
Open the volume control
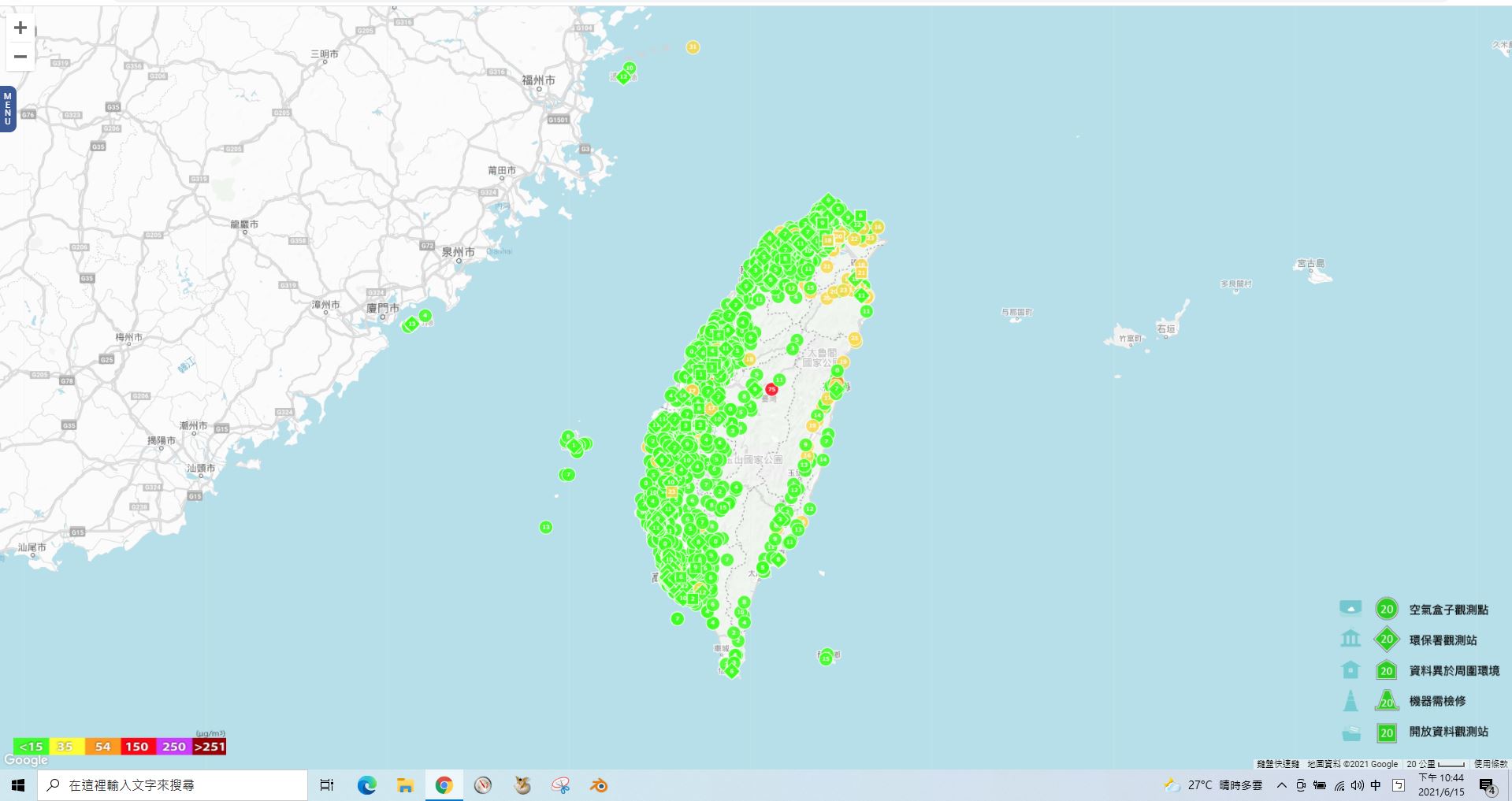point(1357,785)
